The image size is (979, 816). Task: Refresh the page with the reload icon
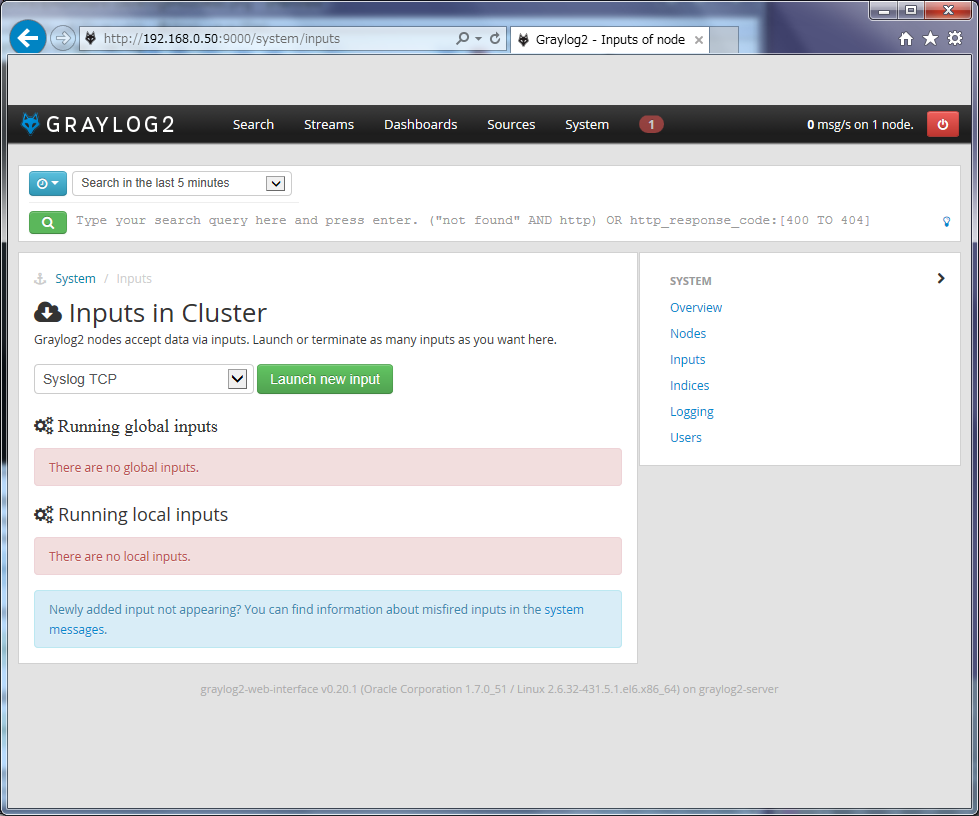click(x=495, y=38)
